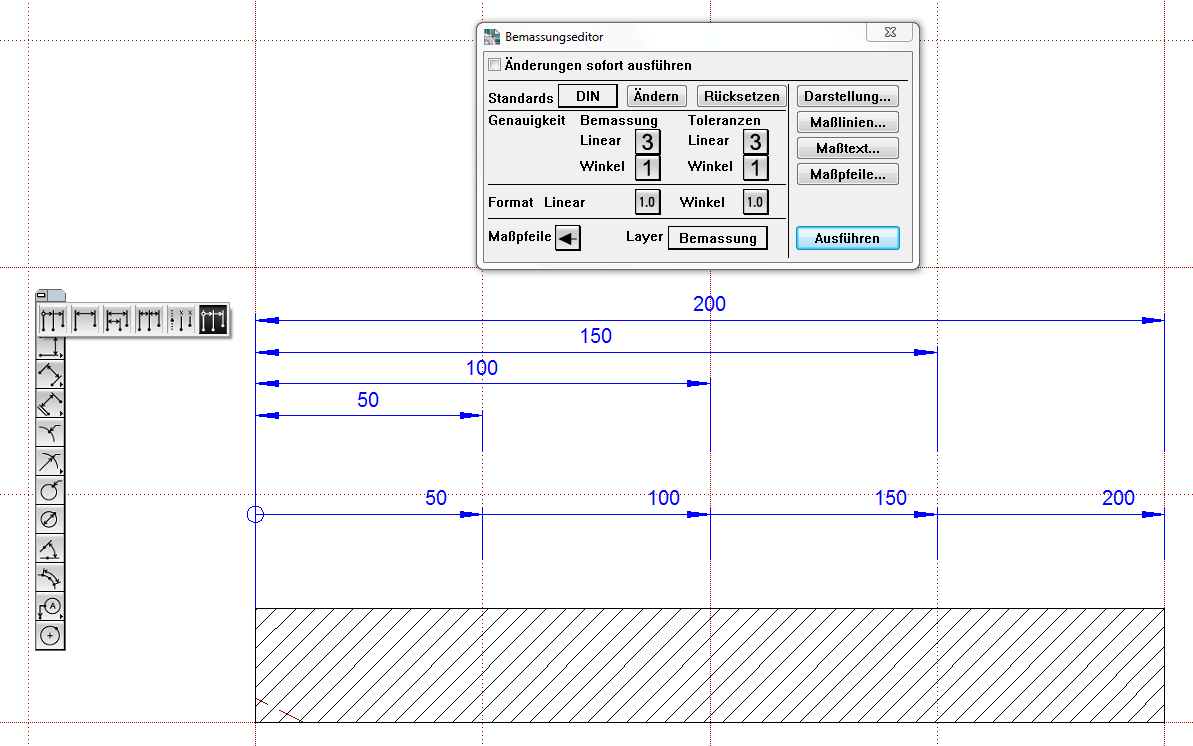The width and height of the screenshot is (1193, 746).
Task: Select the vertical dimension tool
Action: (x=50, y=349)
